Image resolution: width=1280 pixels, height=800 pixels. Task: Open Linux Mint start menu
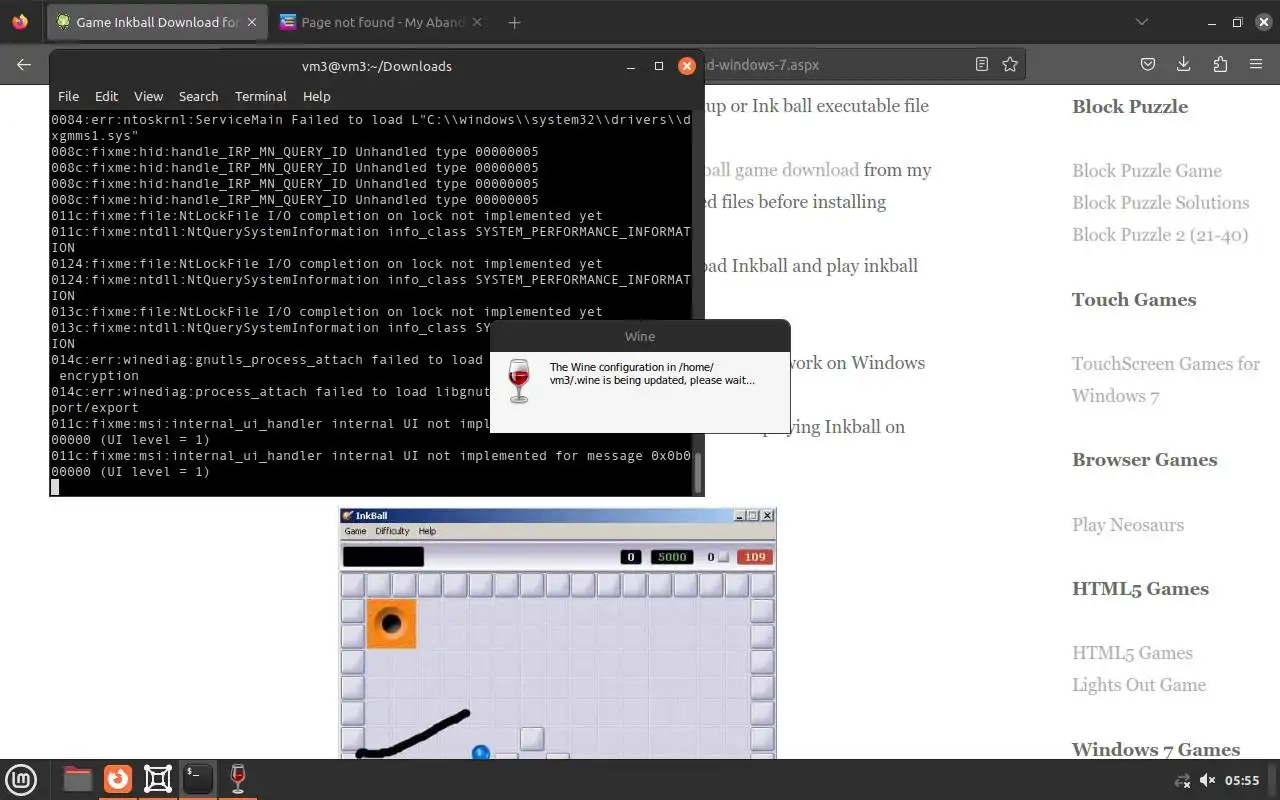tap(22, 778)
